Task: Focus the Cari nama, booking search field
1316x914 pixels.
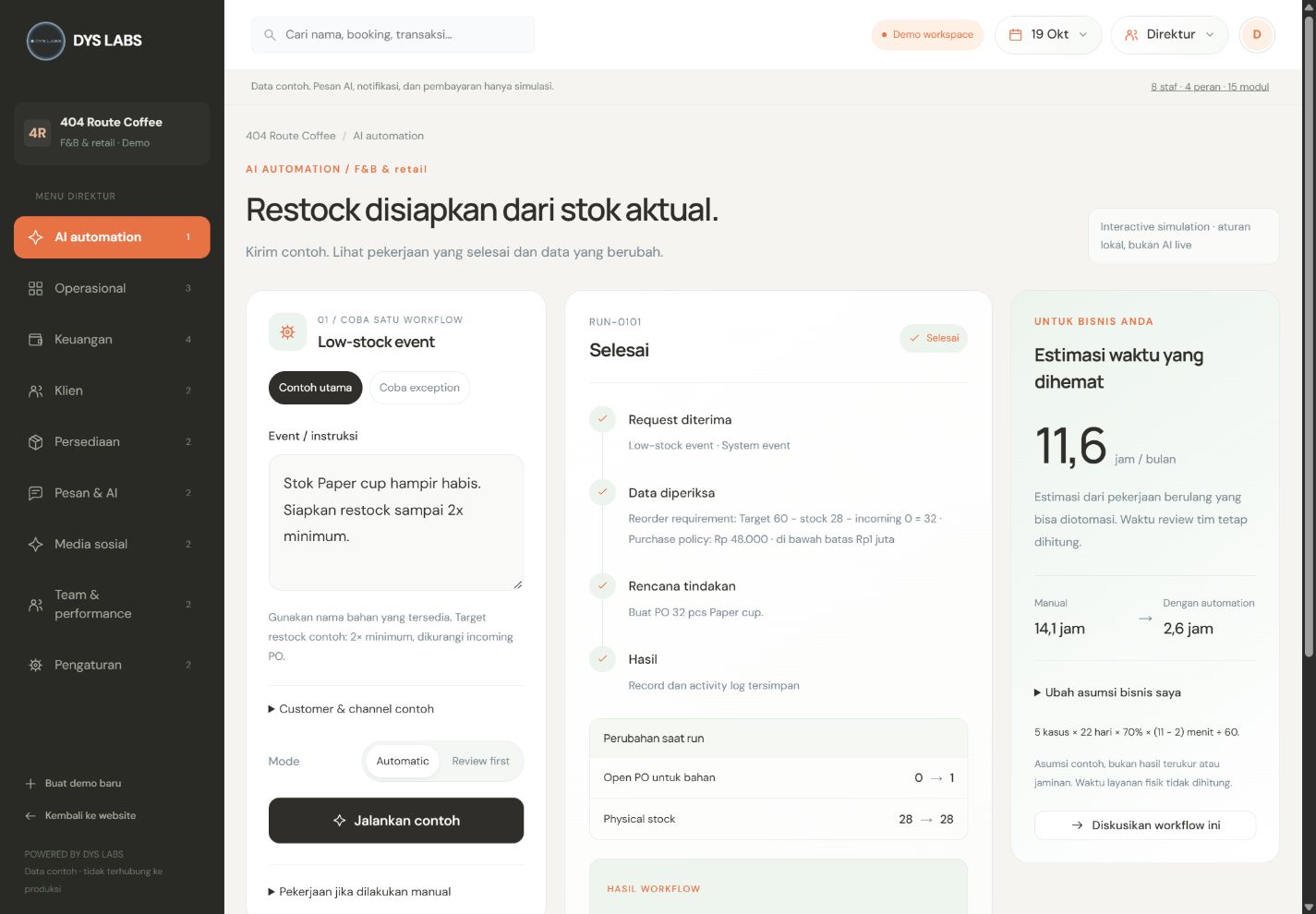Action: tap(393, 35)
